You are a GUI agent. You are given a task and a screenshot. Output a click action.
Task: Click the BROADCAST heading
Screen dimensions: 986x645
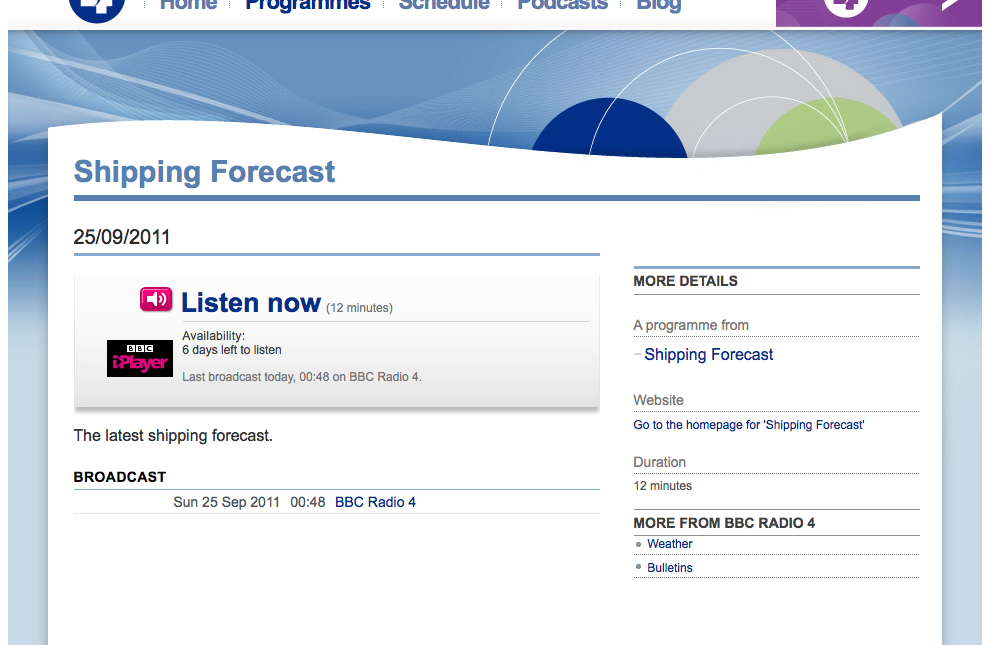pos(119,477)
